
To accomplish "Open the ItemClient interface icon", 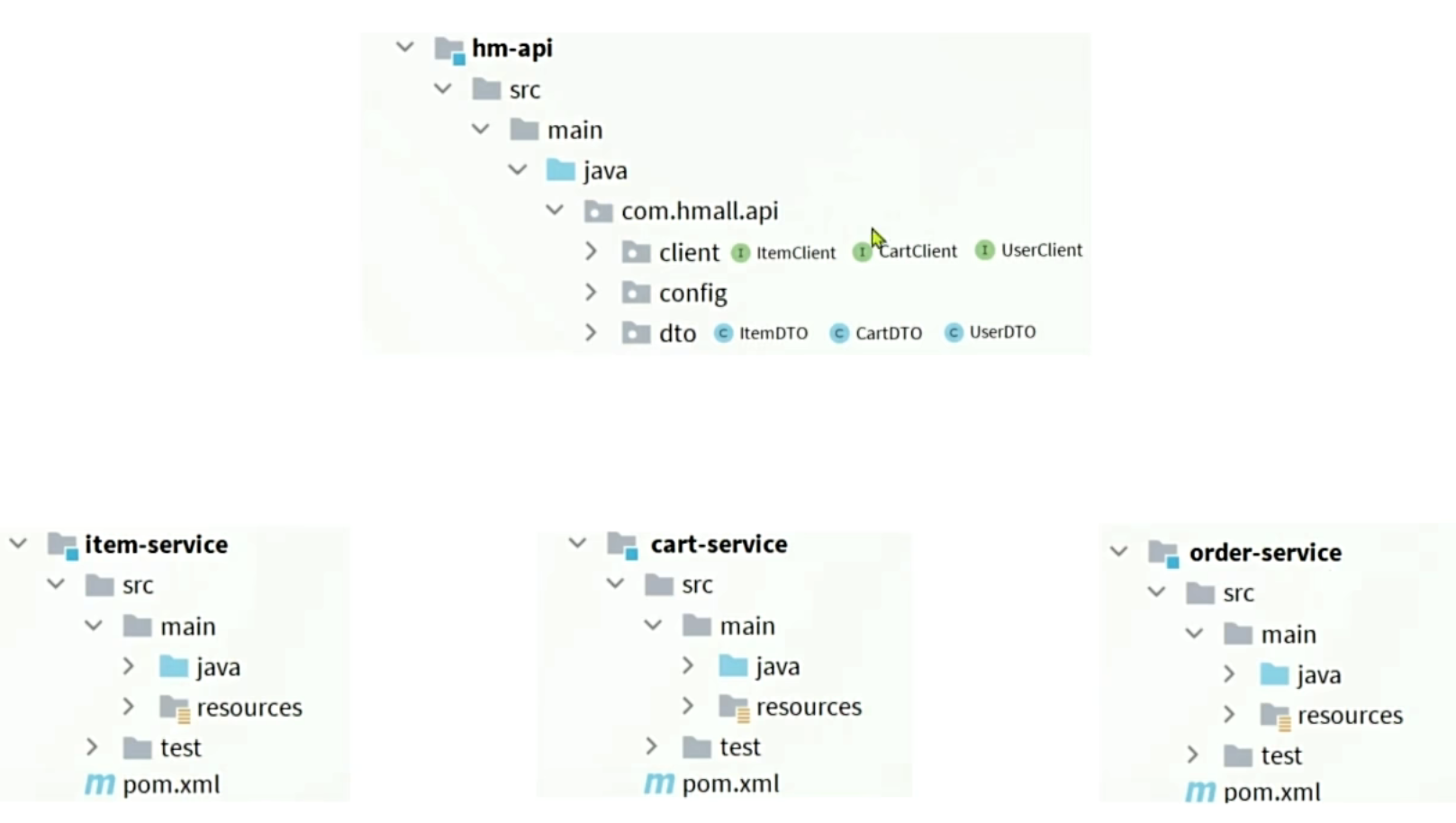I will [740, 254].
